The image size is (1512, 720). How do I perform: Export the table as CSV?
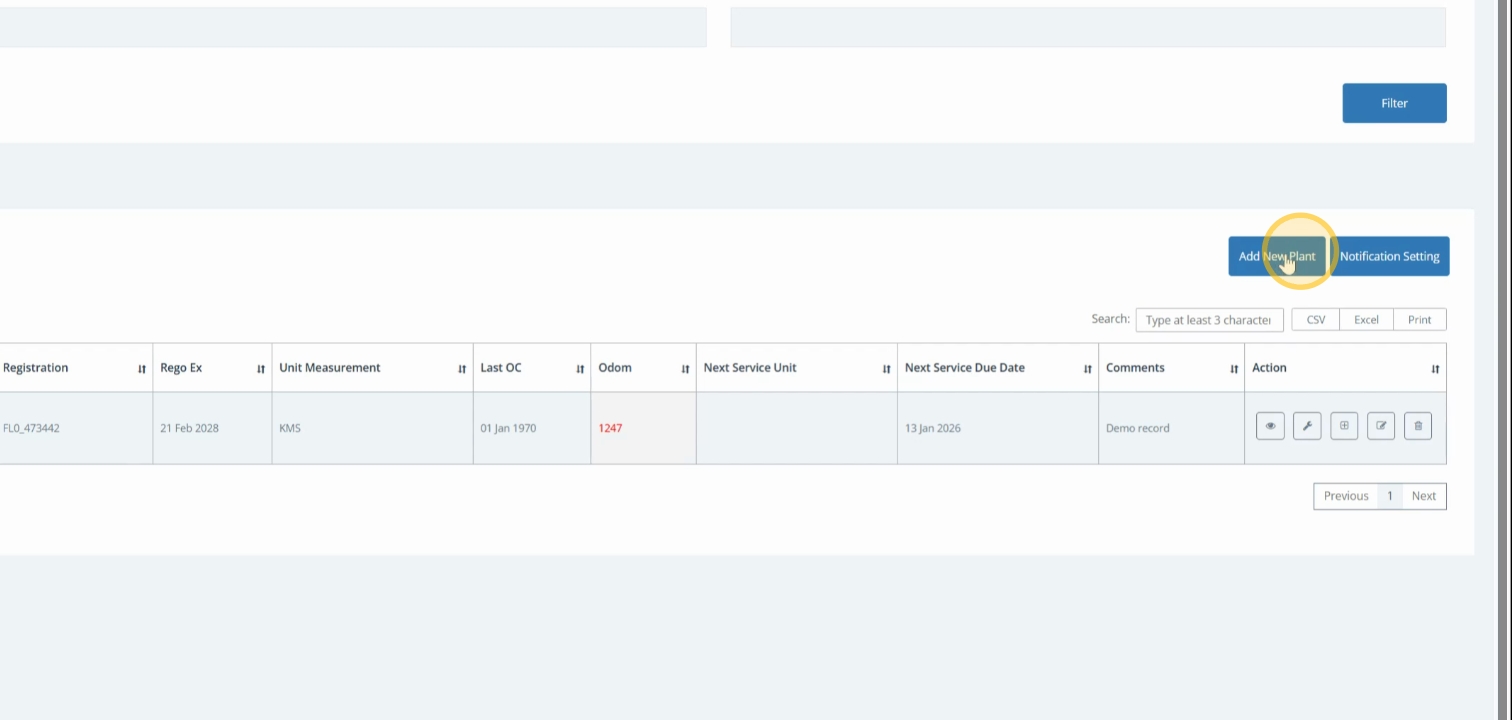1316,320
